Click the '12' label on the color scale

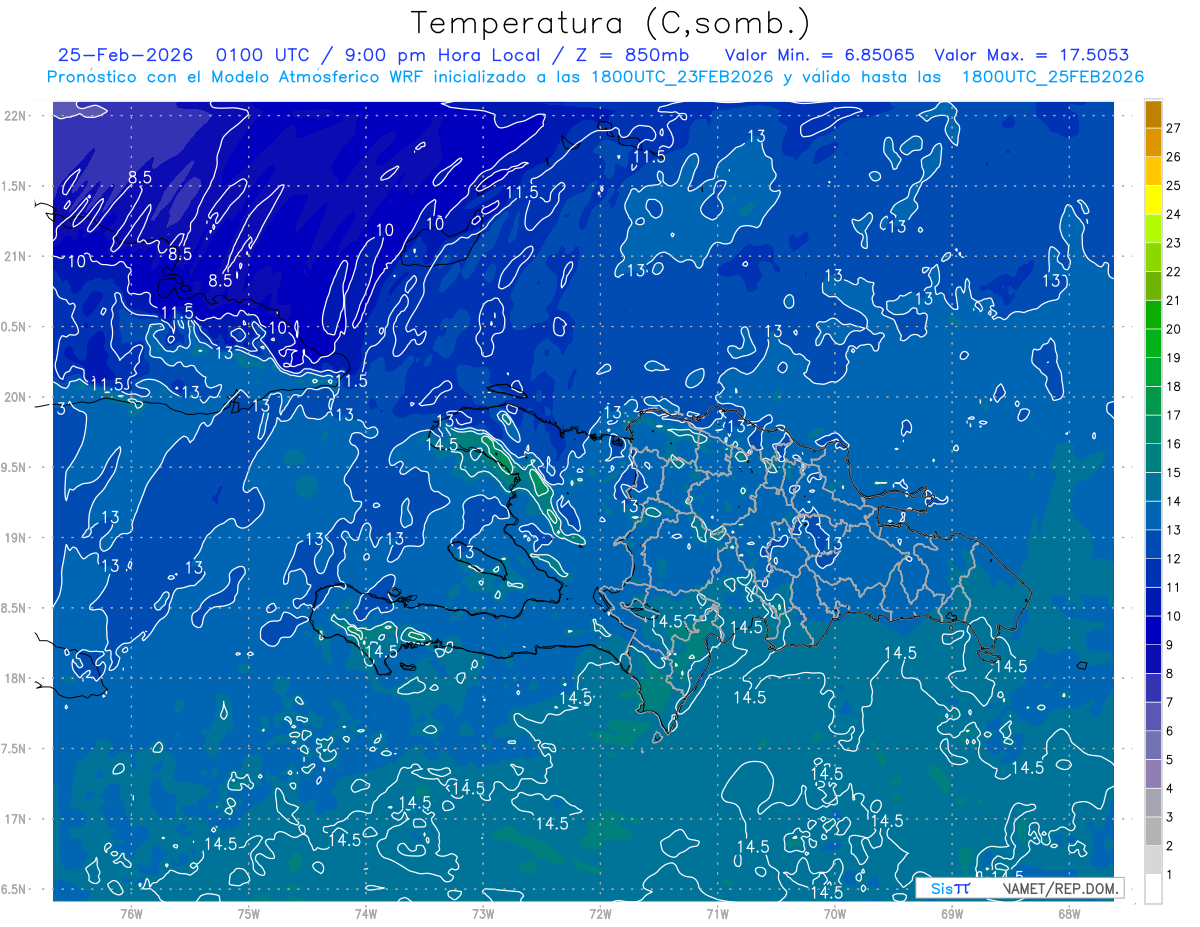(x=1174, y=558)
